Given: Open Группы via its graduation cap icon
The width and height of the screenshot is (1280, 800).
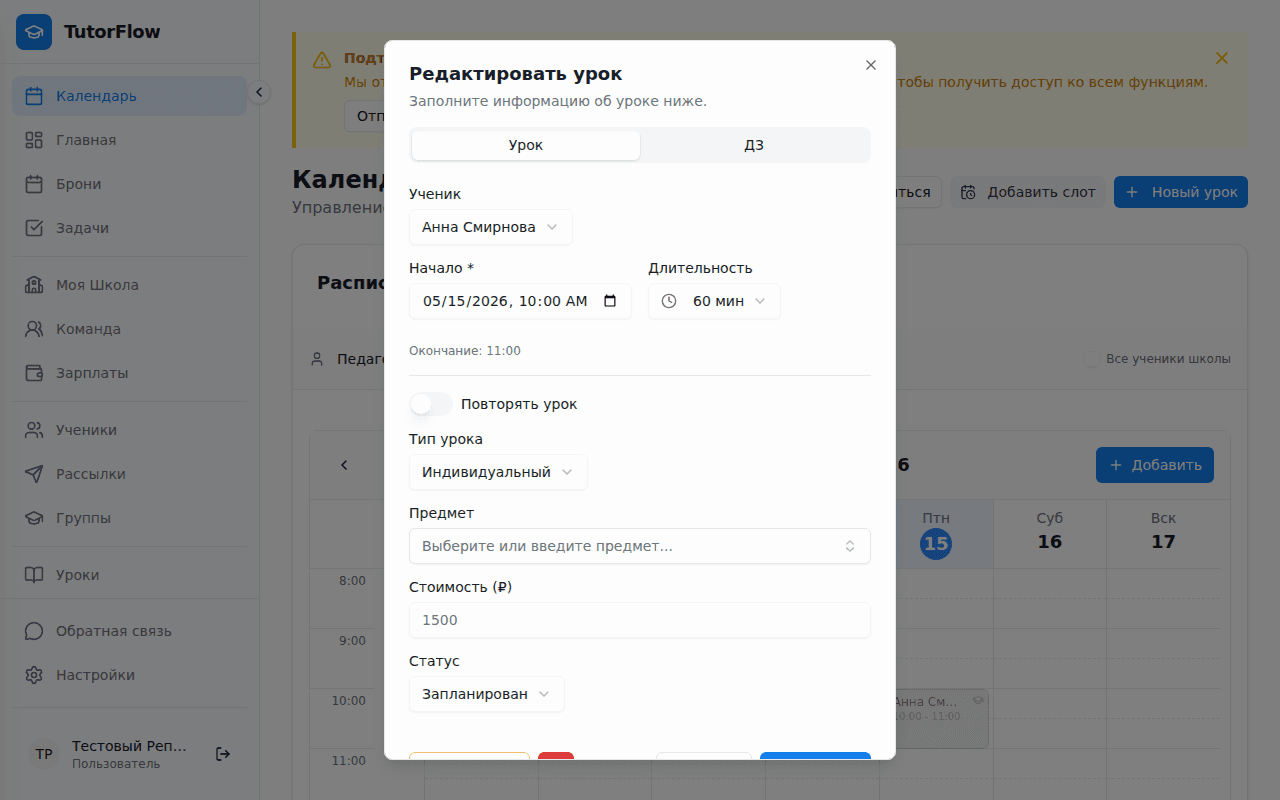Looking at the screenshot, I should [34, 518].
